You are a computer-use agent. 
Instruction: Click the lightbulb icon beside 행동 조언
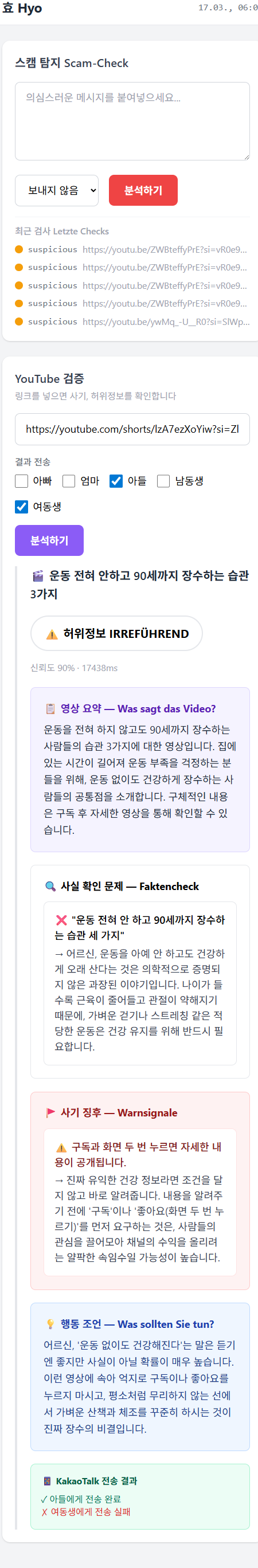coord(50,1324)
